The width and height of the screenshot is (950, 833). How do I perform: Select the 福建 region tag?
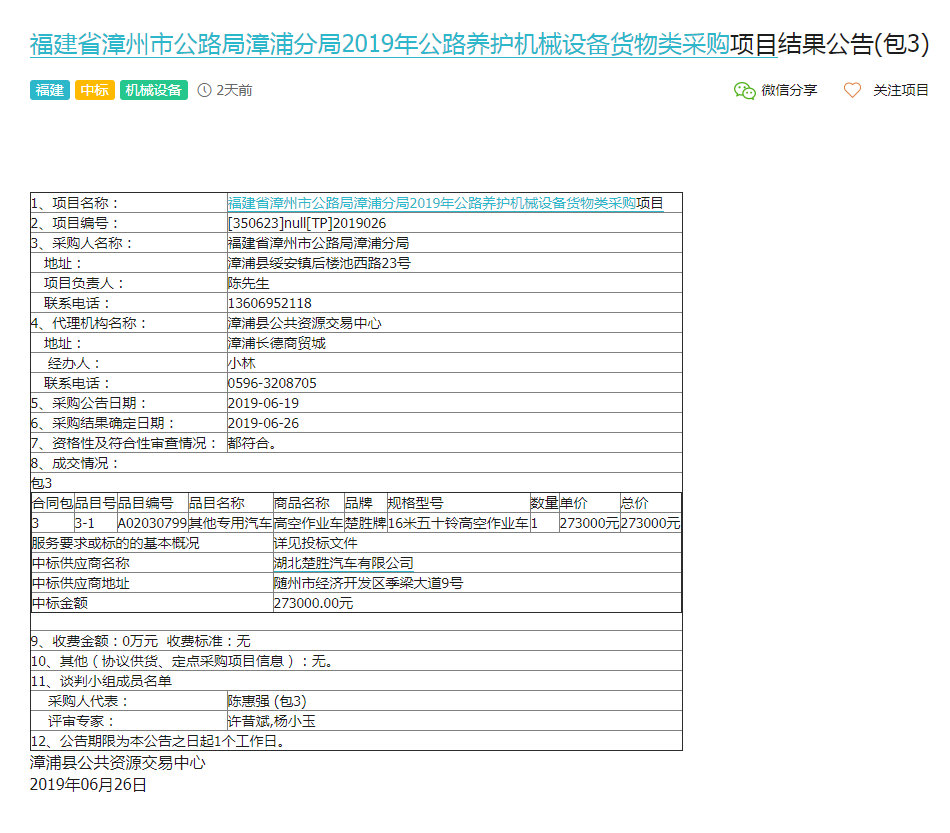[50, 90]
